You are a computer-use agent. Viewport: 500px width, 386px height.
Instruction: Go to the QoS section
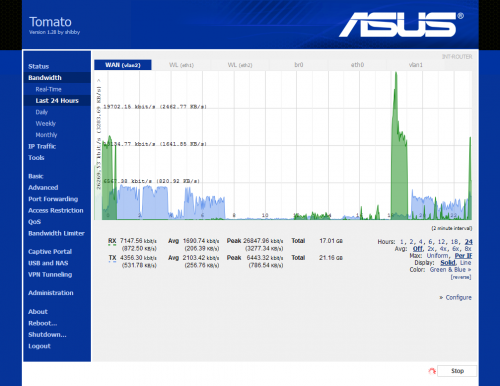click(x=35, y=222)
